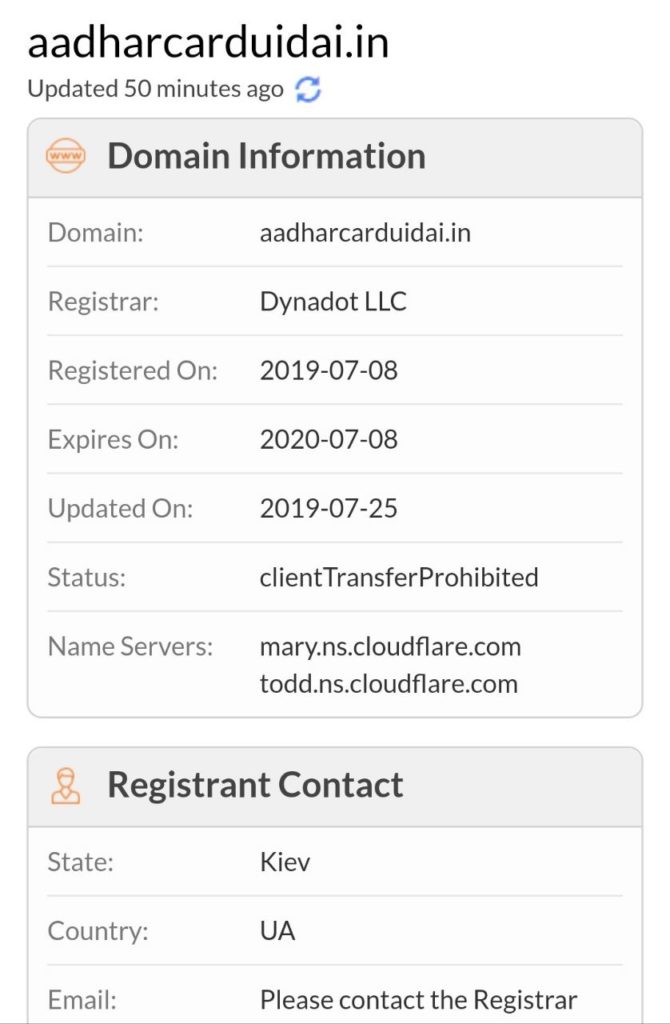Screen dimensions: 670x1024
Task: Click updated date 2019-07-25
Action: pos(328,508)
